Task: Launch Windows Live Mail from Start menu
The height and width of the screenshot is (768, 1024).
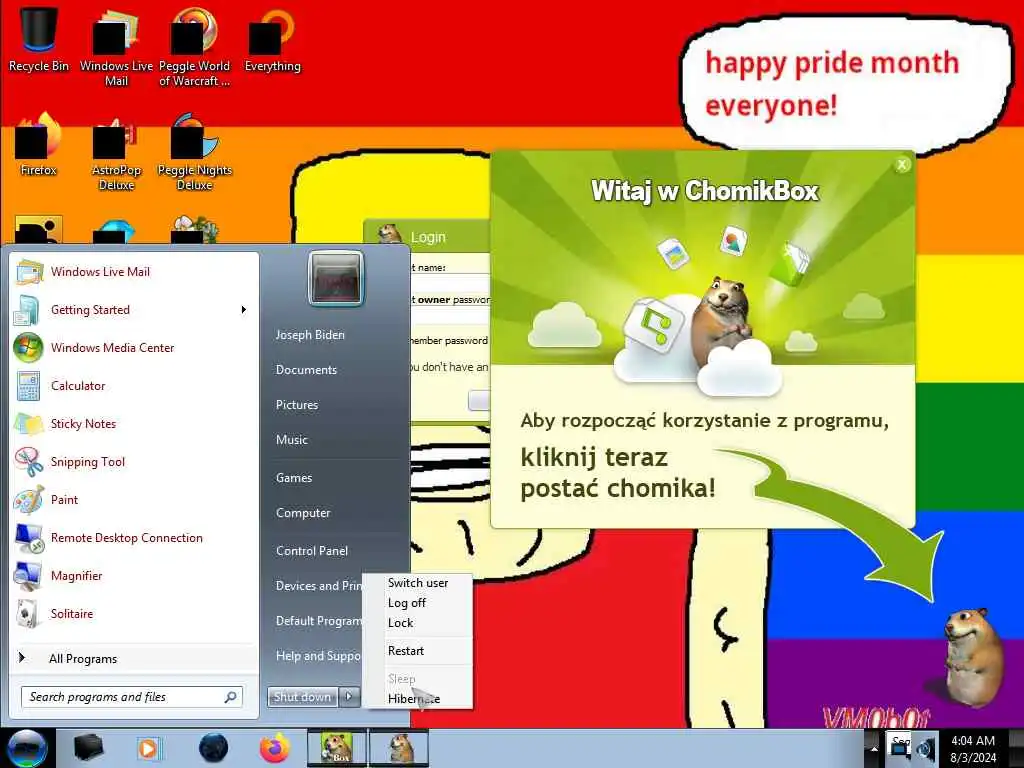Action: 134,272
